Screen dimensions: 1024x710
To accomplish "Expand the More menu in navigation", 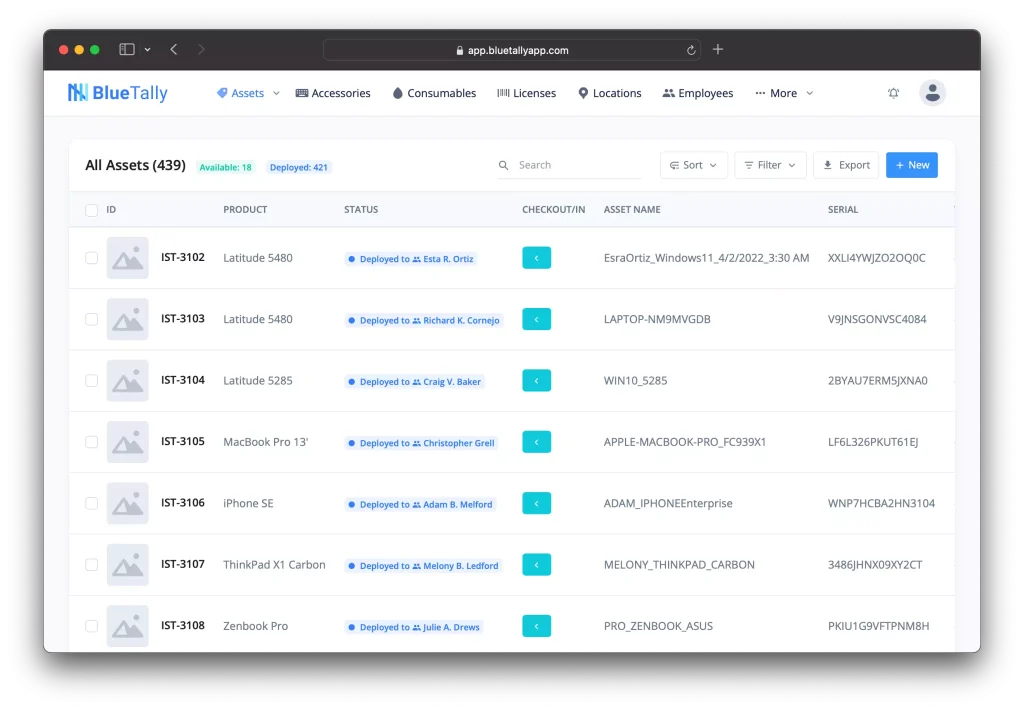I will (784, 92).
